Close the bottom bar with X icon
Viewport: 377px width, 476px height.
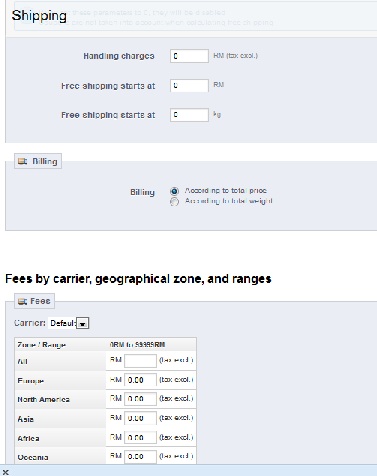[x=5, y=472]
